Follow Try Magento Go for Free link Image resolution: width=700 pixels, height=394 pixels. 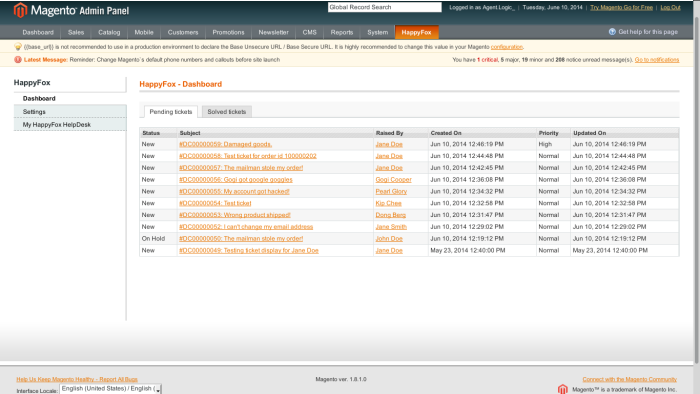pos(621,8)
